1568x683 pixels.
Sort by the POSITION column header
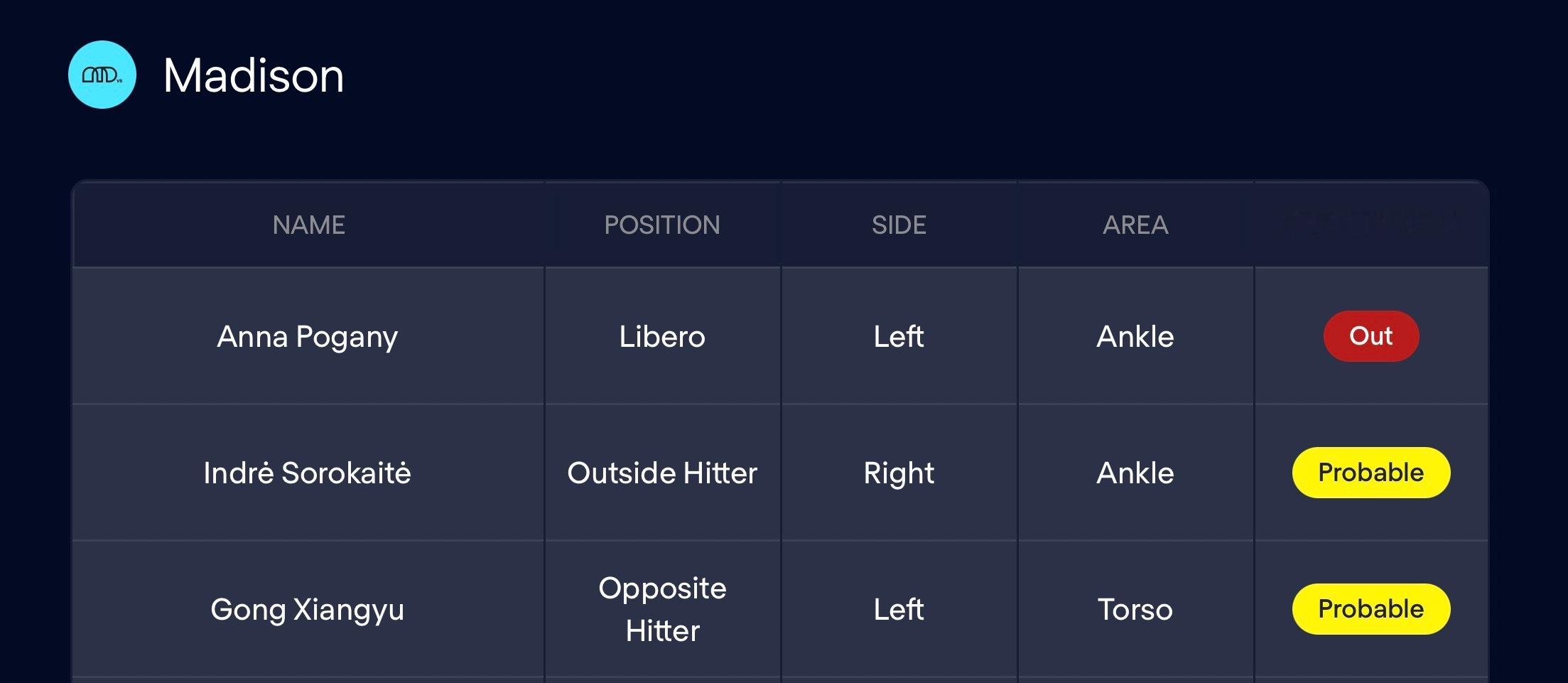click(x=662, y=225)
